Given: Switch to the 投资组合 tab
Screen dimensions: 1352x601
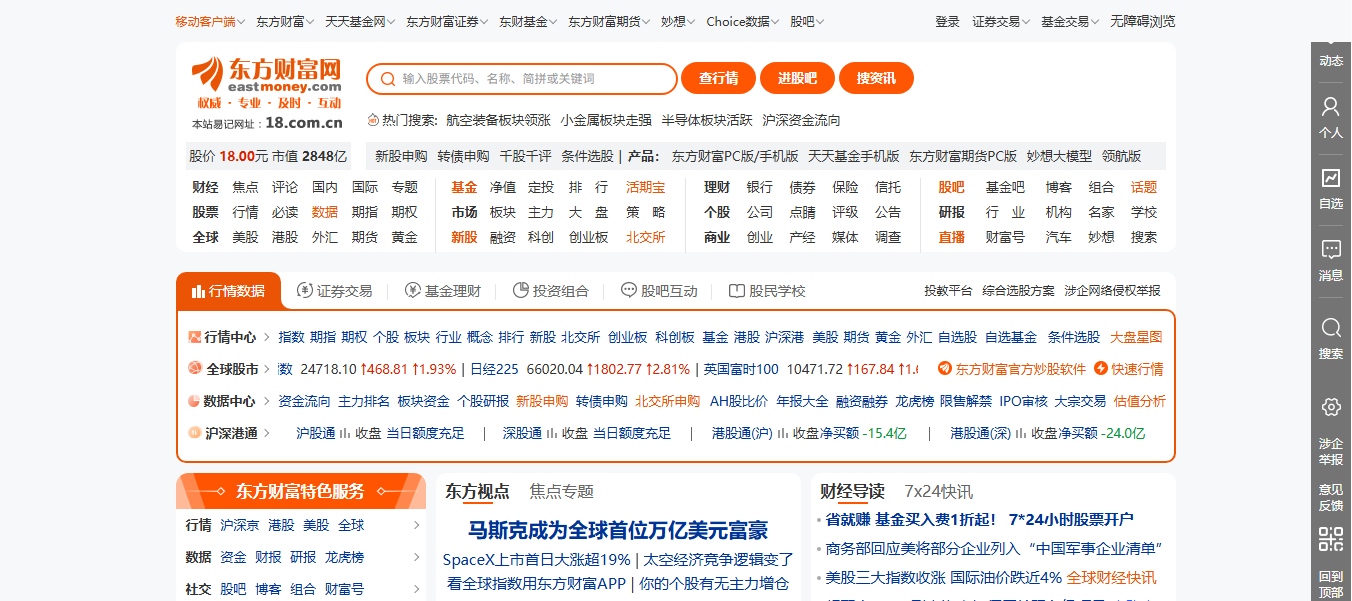Looking at the screenshot, I should [x=551, y=291].
